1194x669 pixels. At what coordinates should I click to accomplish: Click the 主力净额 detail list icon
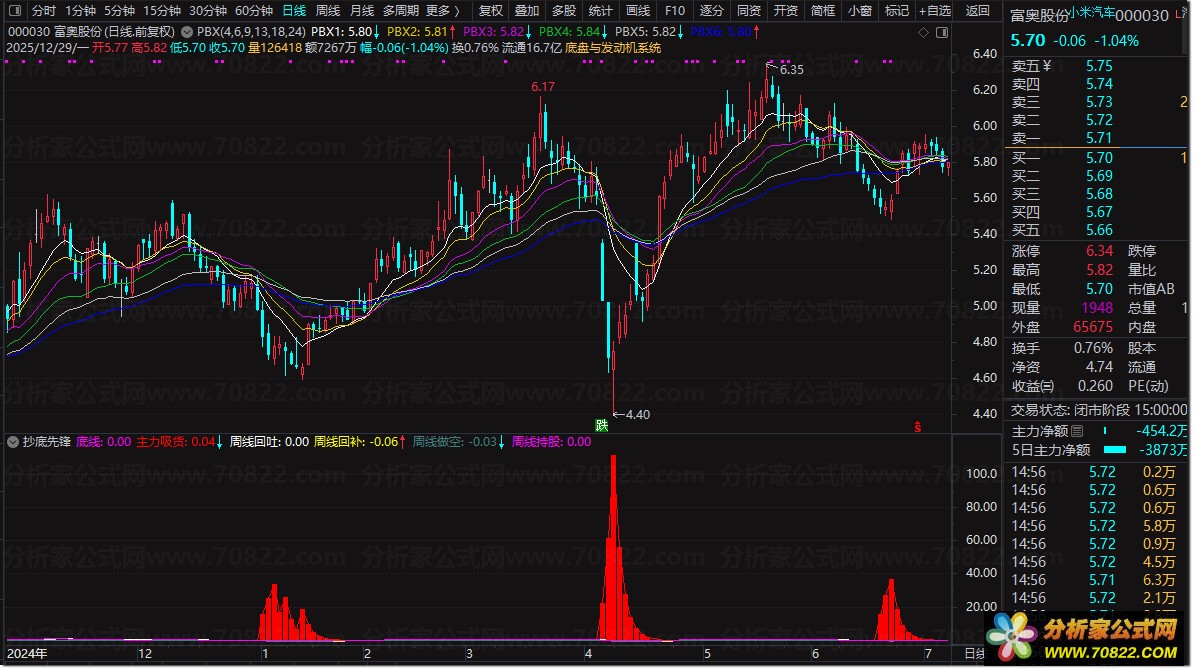click(1077, 431)
